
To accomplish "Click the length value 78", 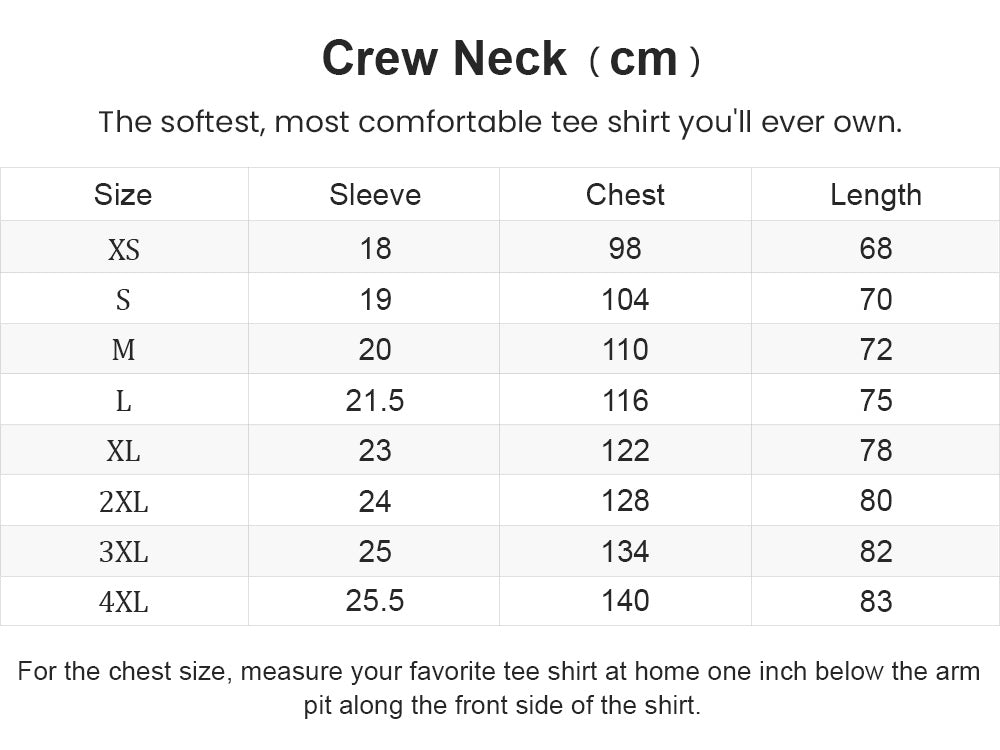I will tap(876, 451).
